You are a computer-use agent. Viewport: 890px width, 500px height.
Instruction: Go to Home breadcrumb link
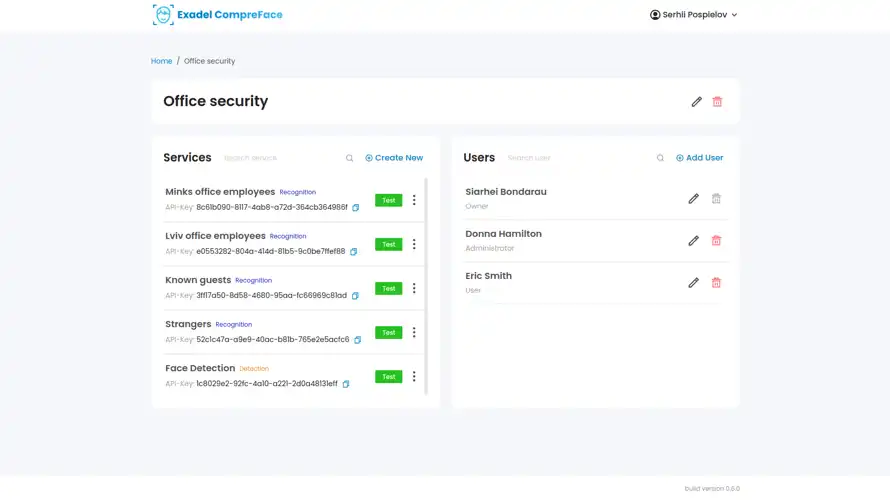click(x=161, y=61)
